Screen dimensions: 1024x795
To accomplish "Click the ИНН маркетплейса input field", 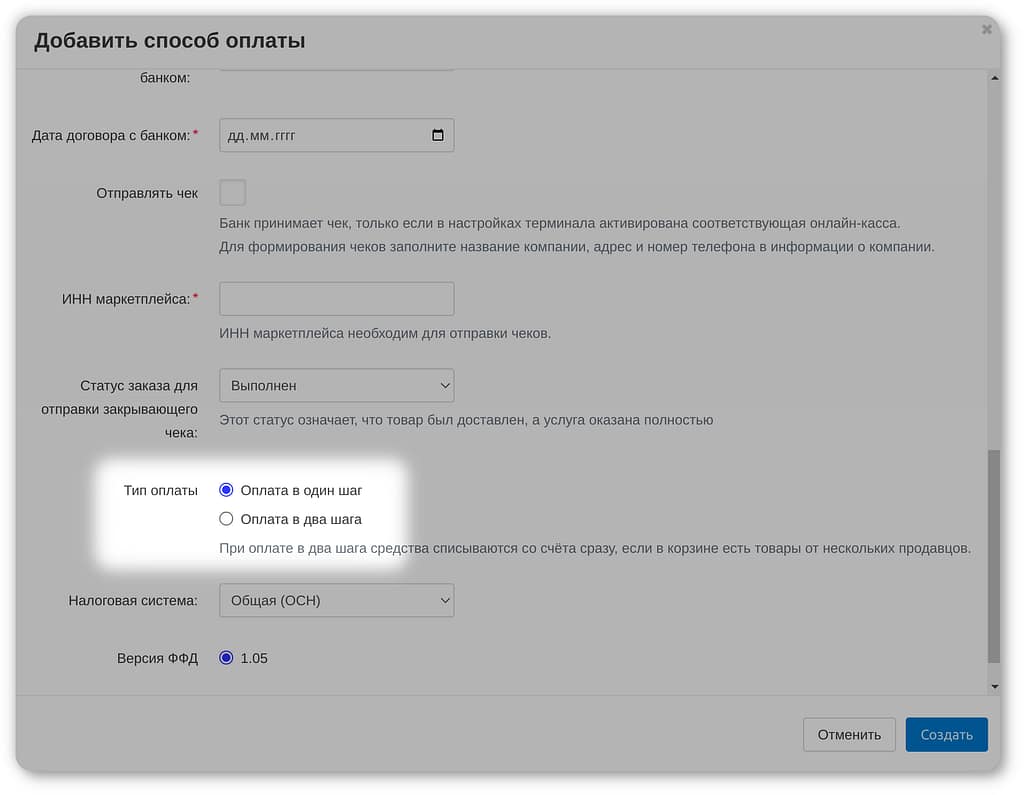I will pos(336,299).
